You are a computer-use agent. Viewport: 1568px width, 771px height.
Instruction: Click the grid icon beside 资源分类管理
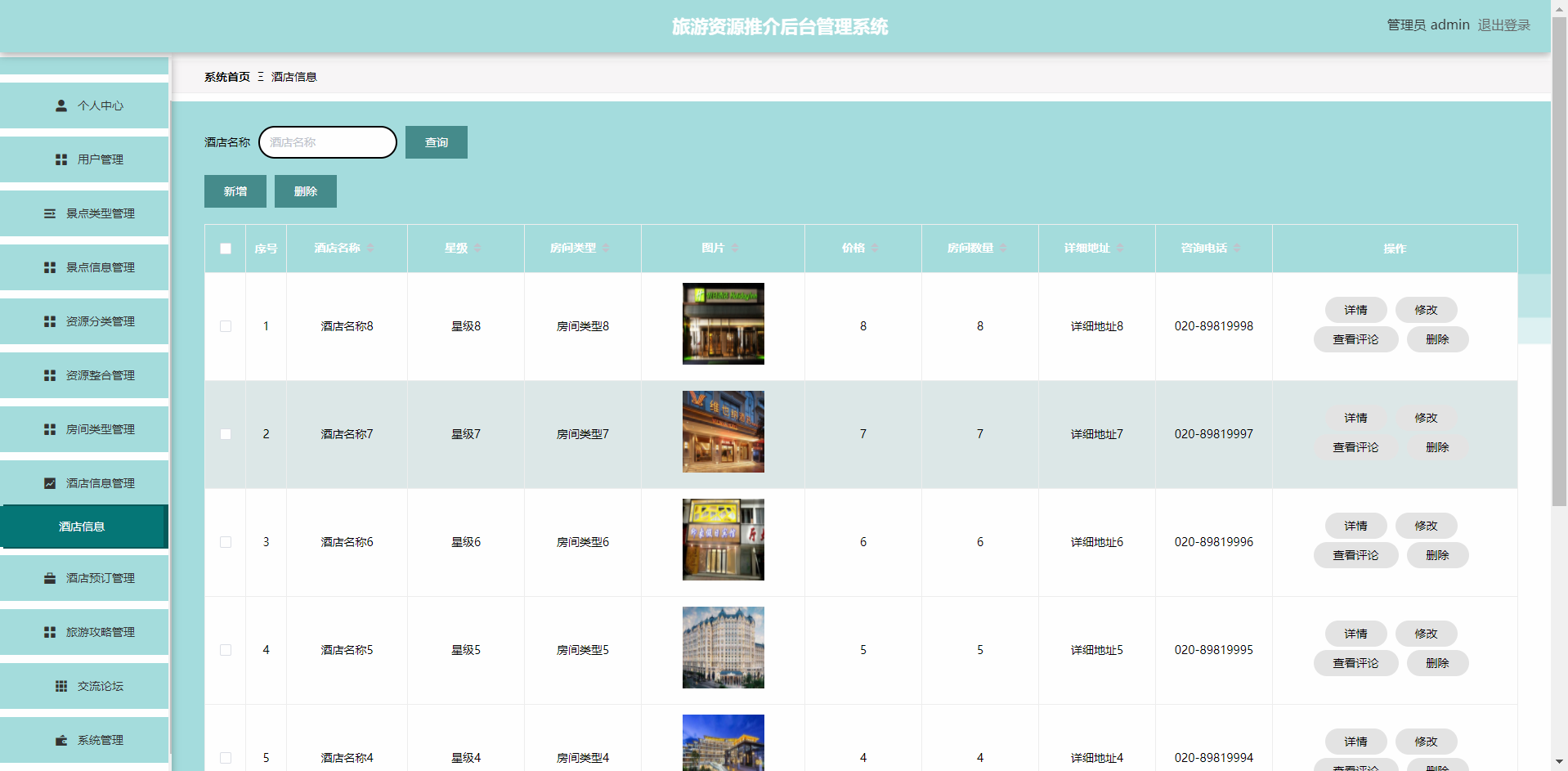[50, 321]
